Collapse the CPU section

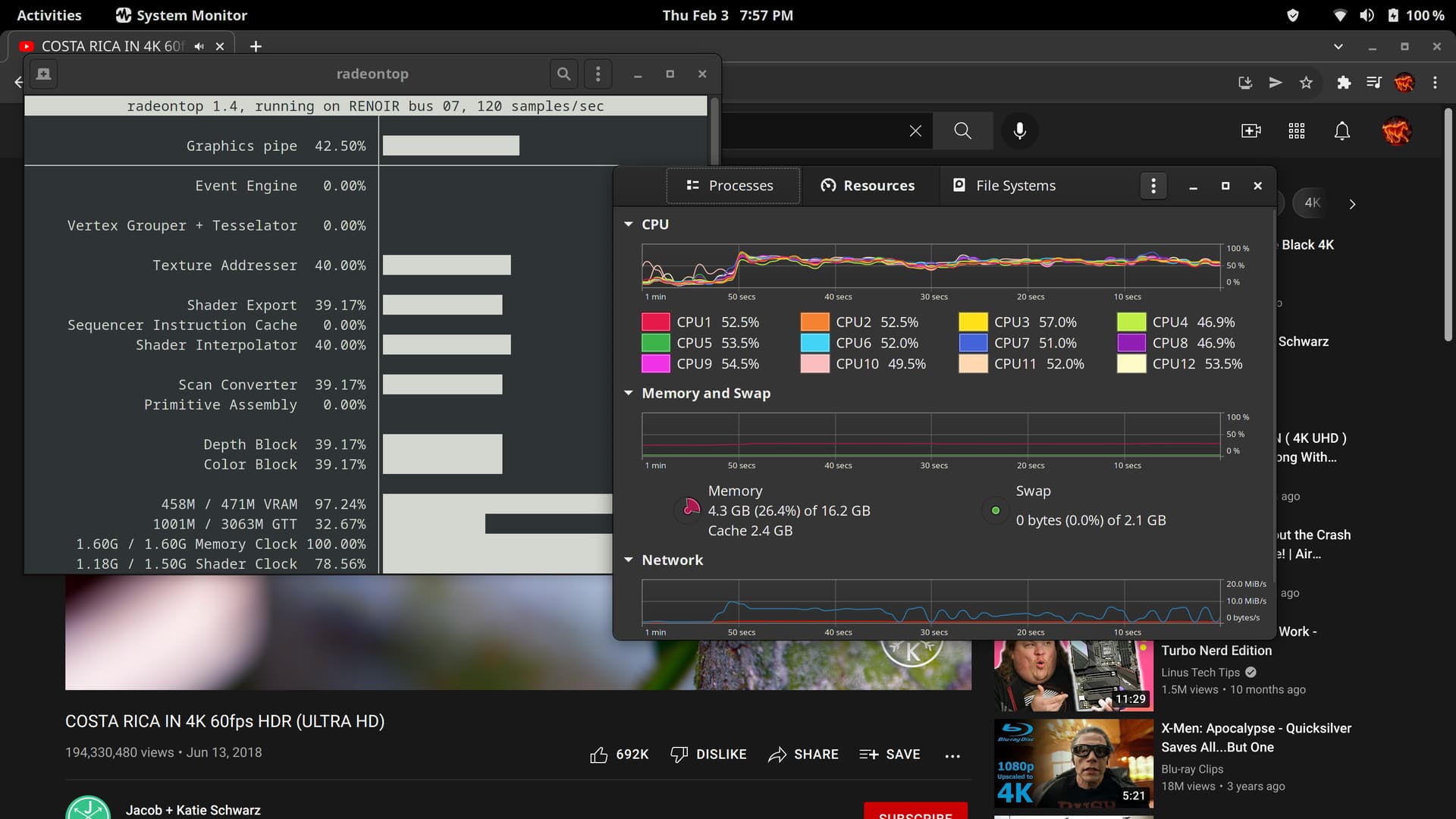628,224
